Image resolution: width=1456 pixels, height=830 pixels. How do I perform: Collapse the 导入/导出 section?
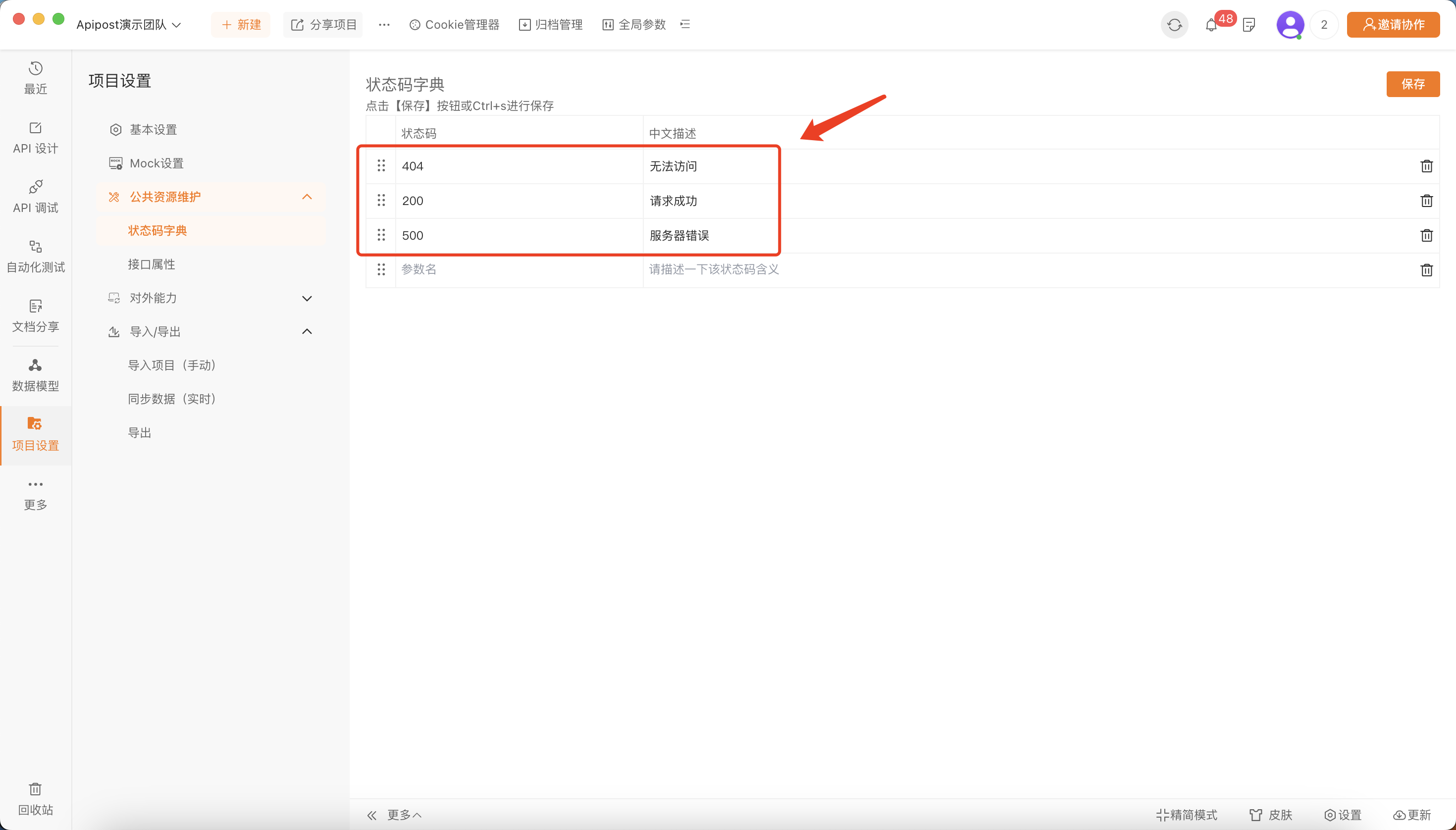(x=307, y=331)
